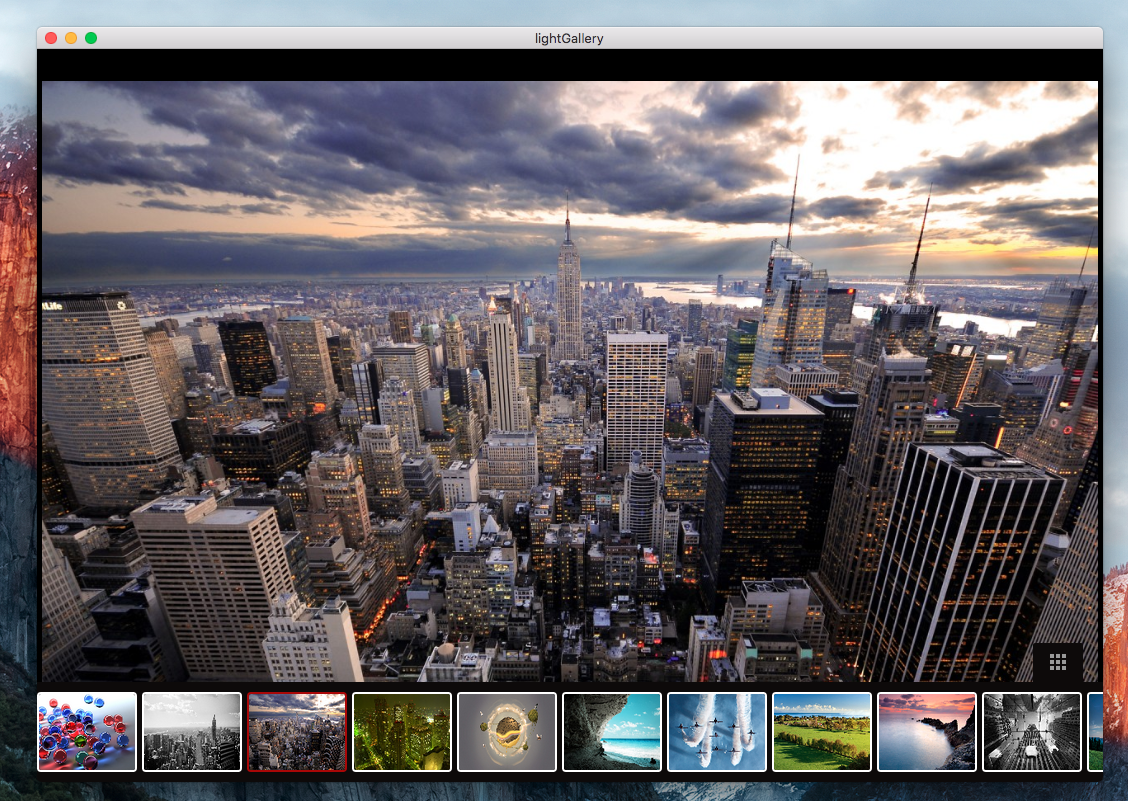
Task: Select the golden floating planet thumbnail
Action: click(x=507, y=732)
